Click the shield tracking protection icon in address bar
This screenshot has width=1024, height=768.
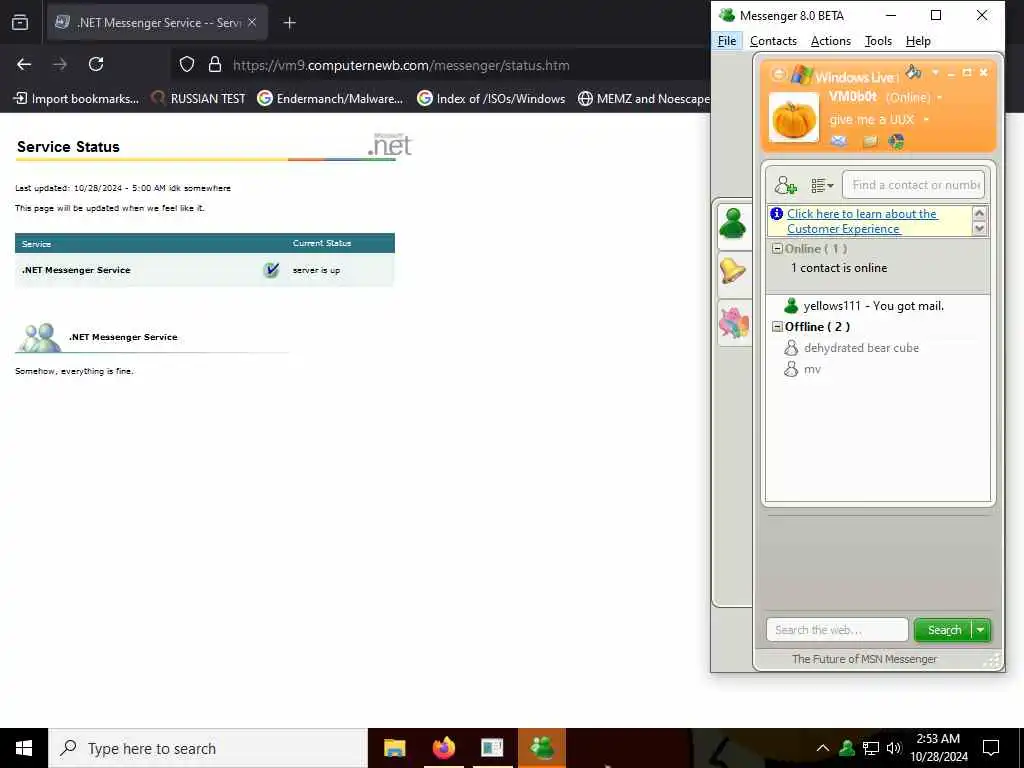pos(187,65)
